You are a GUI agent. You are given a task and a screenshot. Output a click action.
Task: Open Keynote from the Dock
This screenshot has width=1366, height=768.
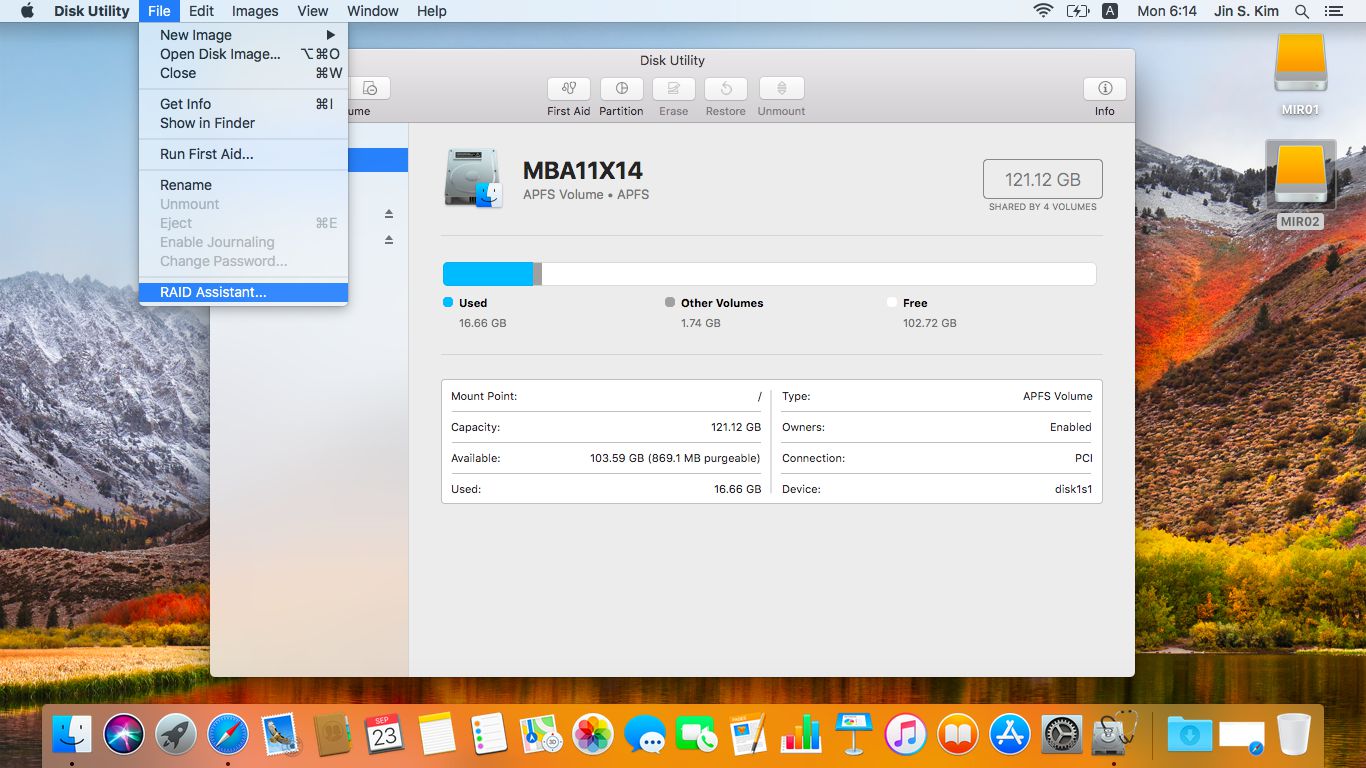(x=853, y=735)
